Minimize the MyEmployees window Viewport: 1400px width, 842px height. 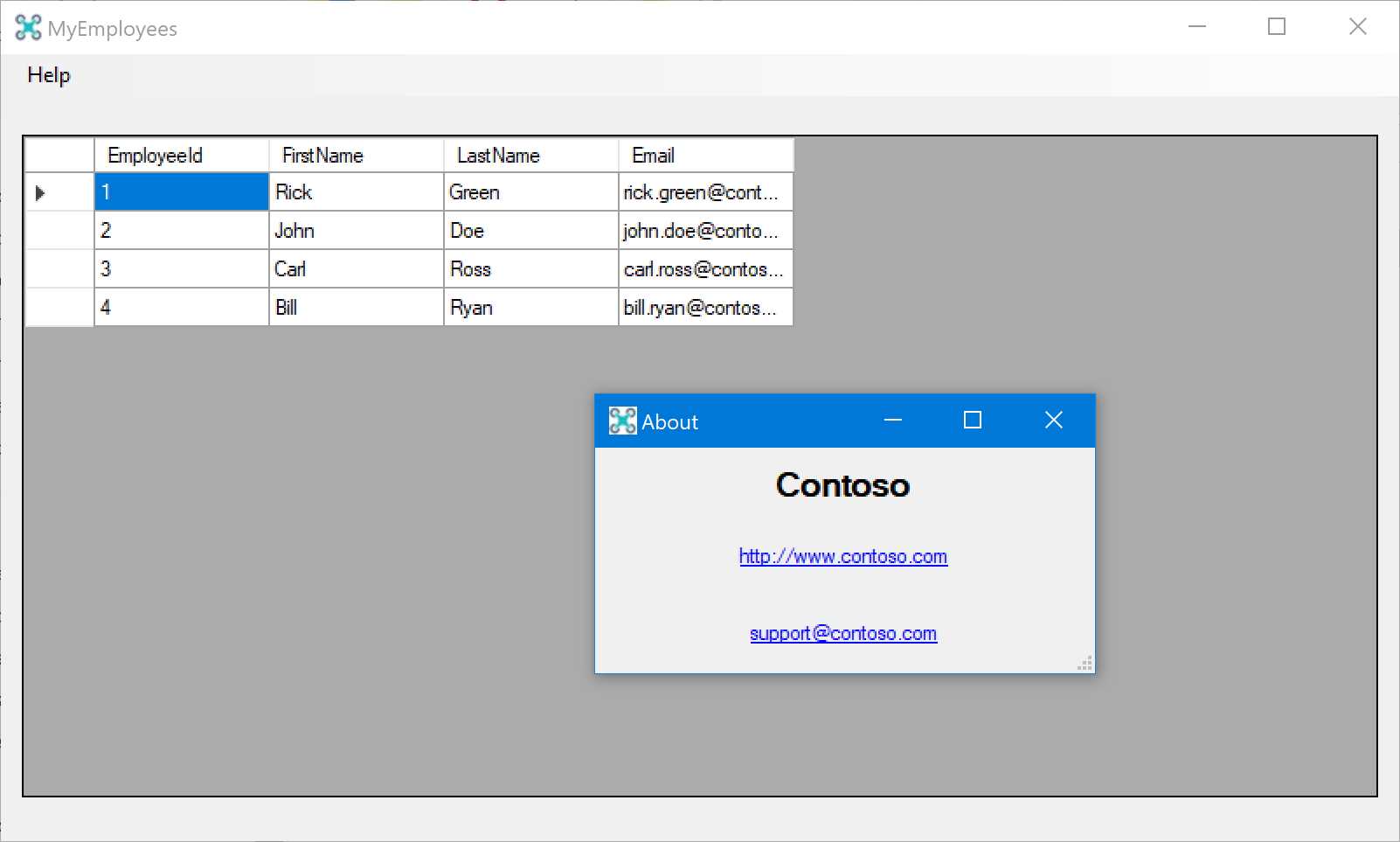coord(1197,27)
